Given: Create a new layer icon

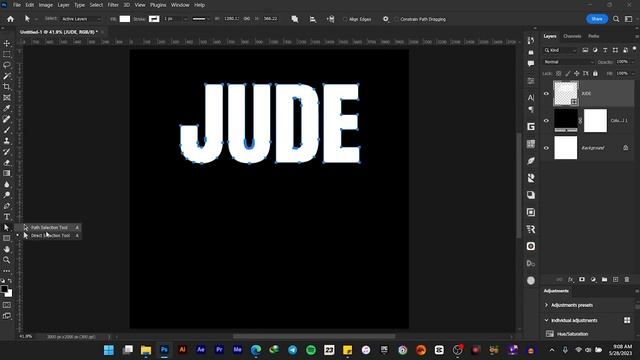Looking at the screenshot, I should click(616, 280).
